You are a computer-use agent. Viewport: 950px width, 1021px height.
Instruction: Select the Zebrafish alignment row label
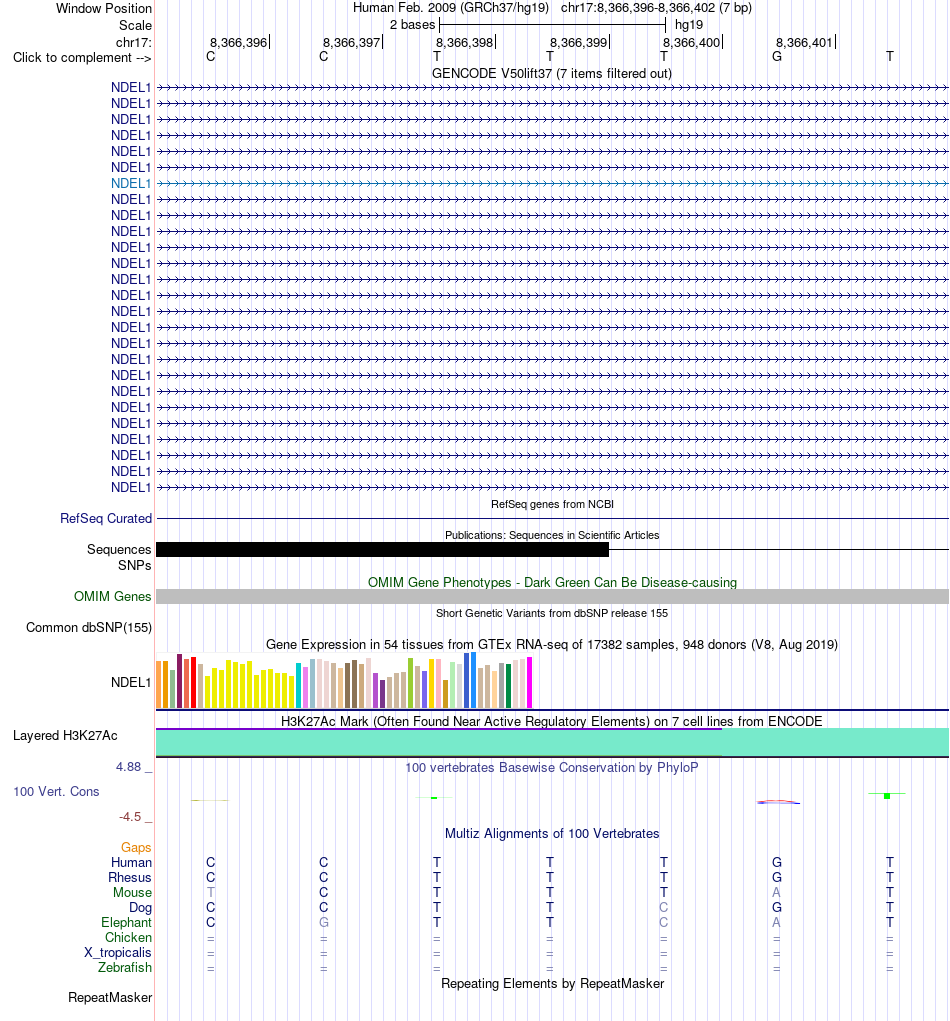point(124,967)
